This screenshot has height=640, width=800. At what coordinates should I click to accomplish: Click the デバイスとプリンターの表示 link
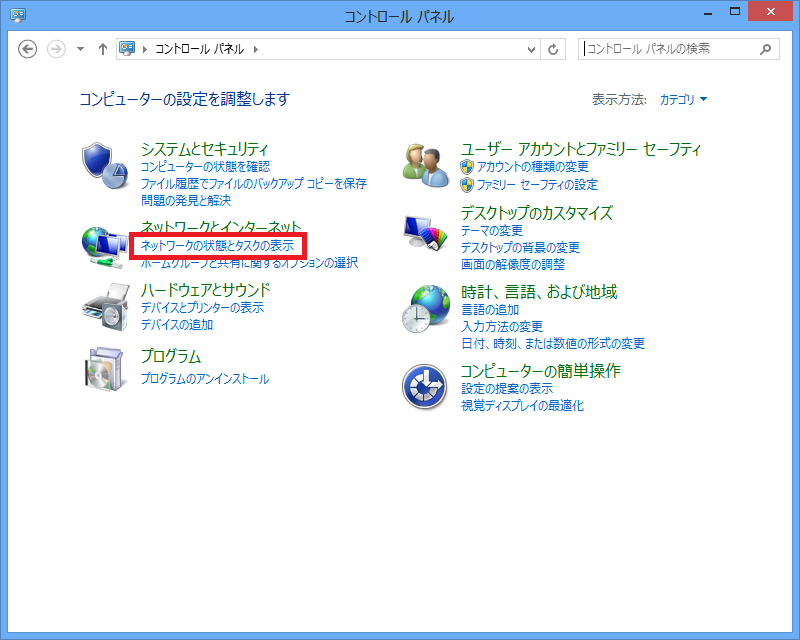tap(202, 308)
